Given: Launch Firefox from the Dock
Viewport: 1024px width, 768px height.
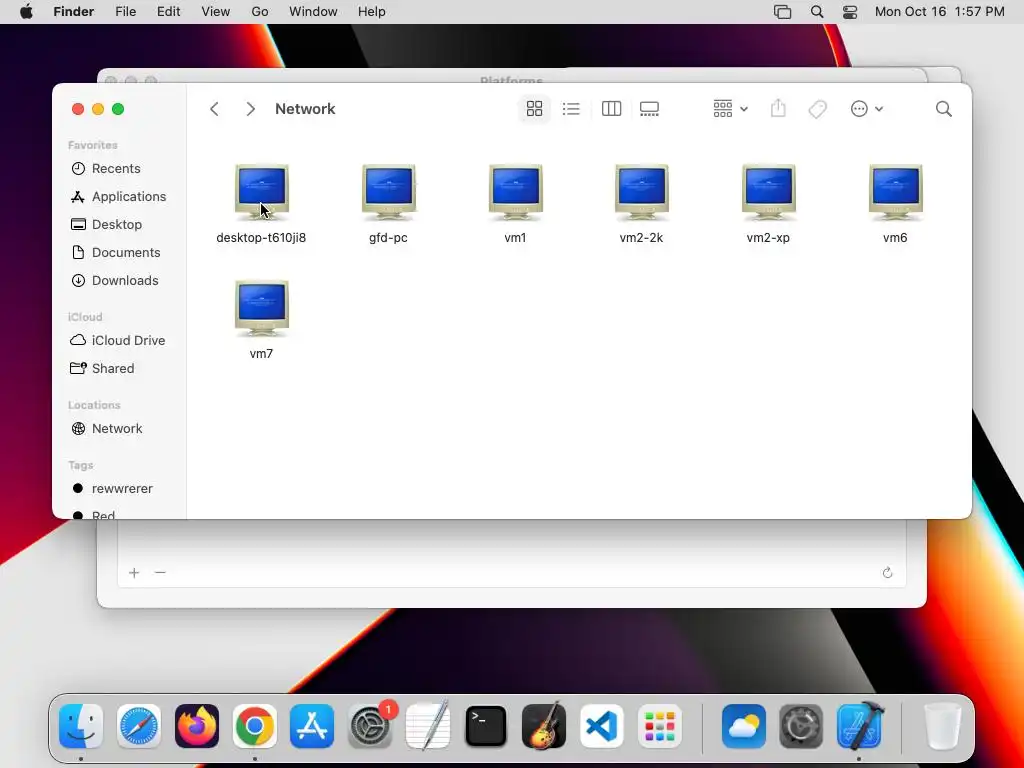Looking at the screenshot, I should click(197, 726).
